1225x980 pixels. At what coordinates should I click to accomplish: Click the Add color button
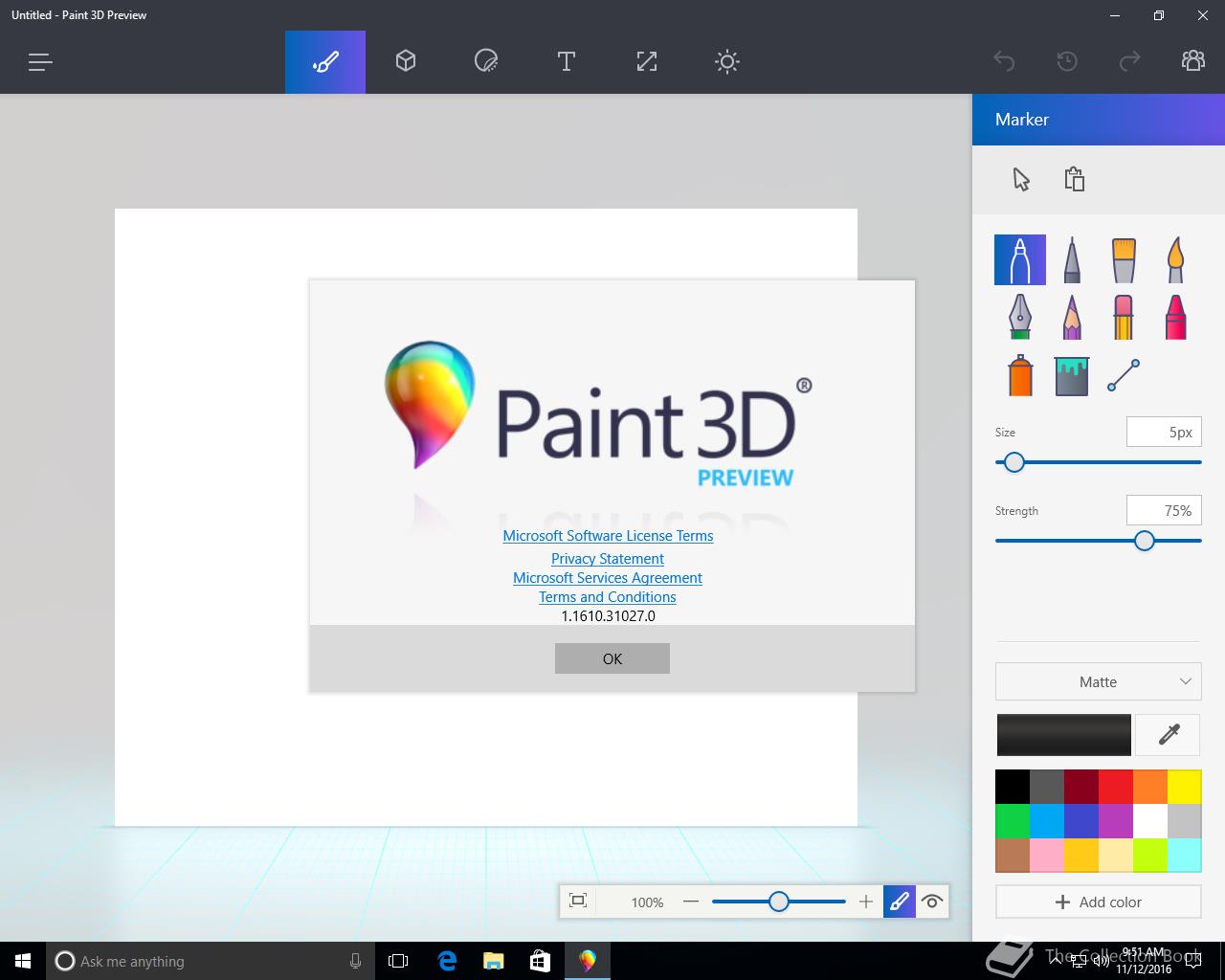pyautogui.click(x=1099, y=902)
